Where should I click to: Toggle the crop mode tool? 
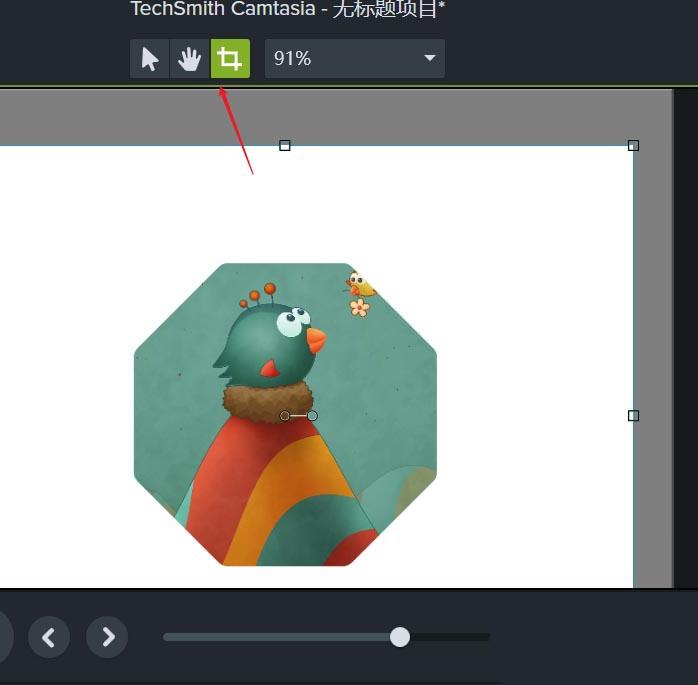pos(230,58)
